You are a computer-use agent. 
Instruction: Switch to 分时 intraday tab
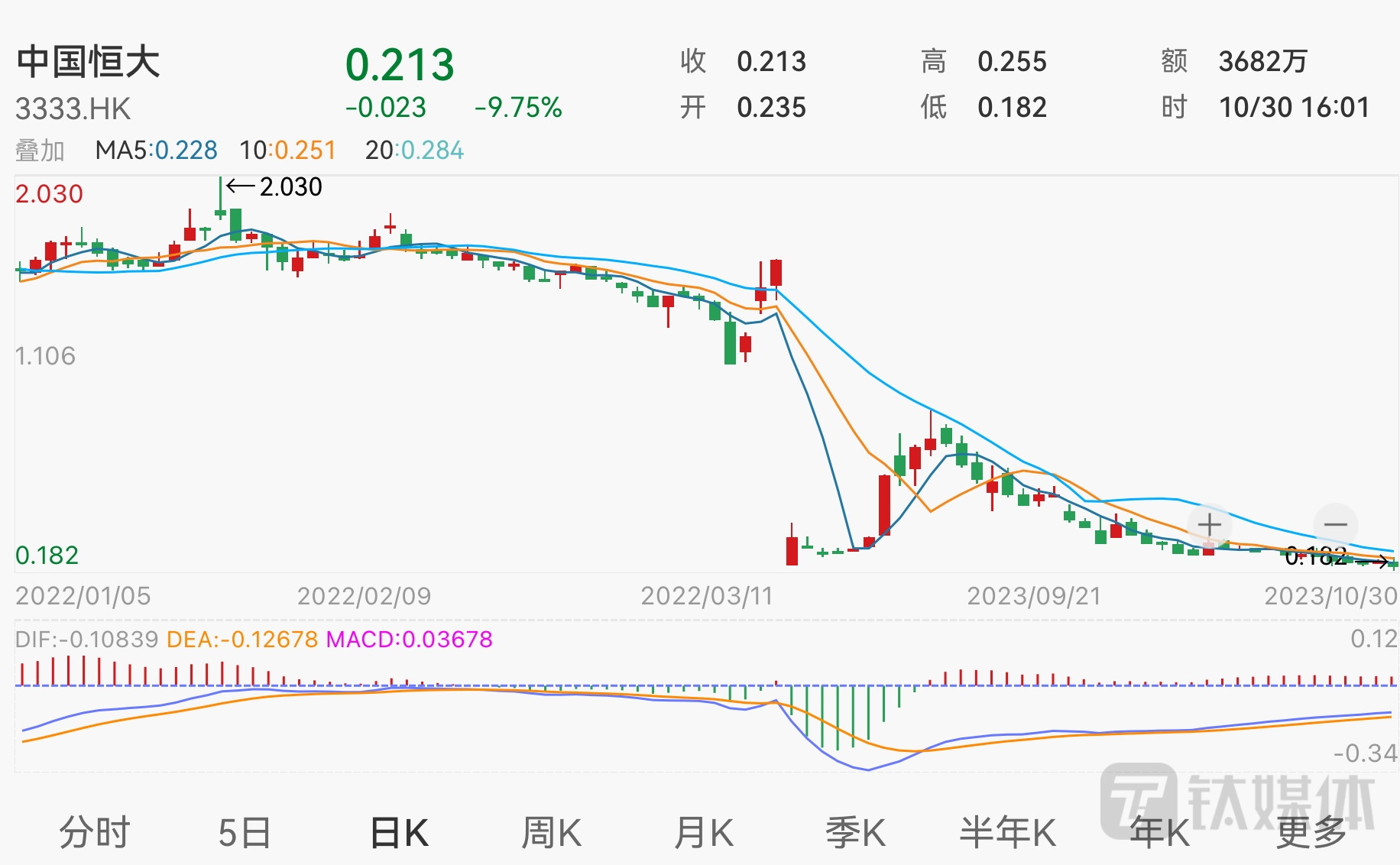(x=95, y=832)
